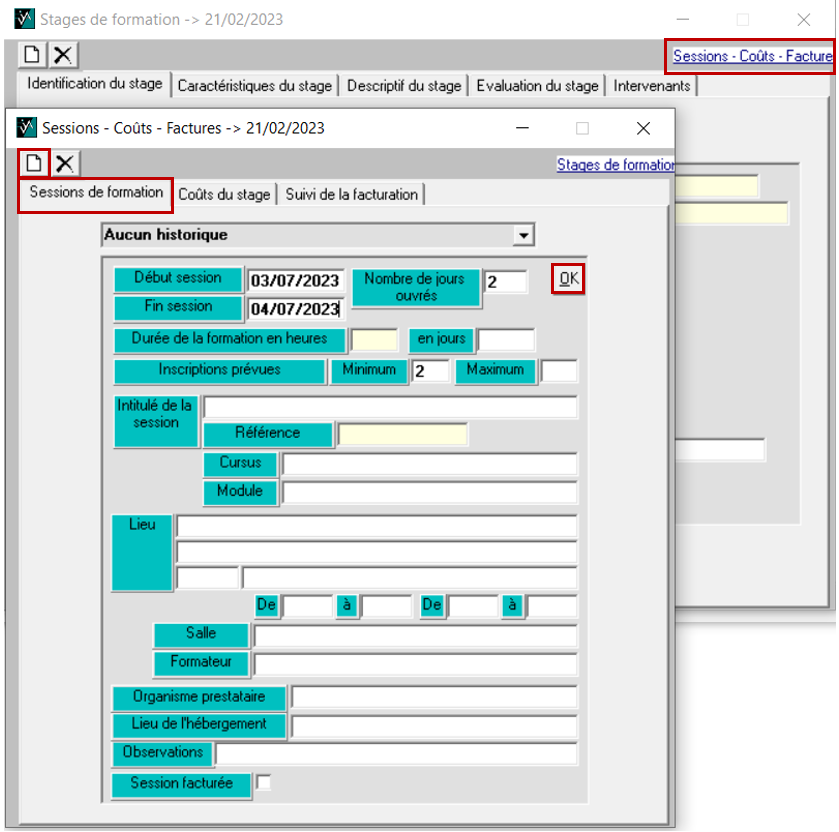Click the Sessions - Coûts - Factures link
The width and height of the screenshot is (839, 832).
click(752, 57)
